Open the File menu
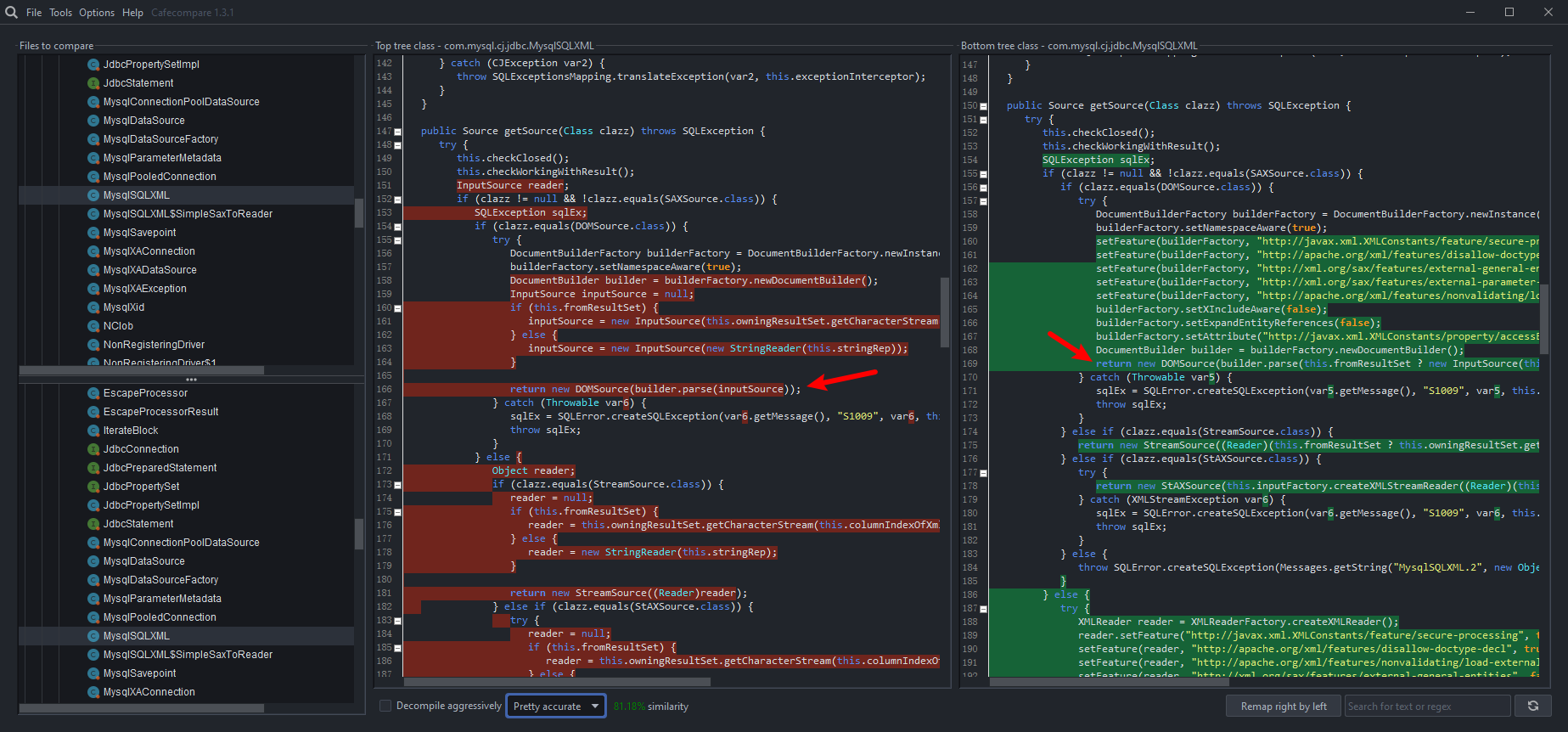The width and height of the screenshot is (1568, 732). (34, 13)
